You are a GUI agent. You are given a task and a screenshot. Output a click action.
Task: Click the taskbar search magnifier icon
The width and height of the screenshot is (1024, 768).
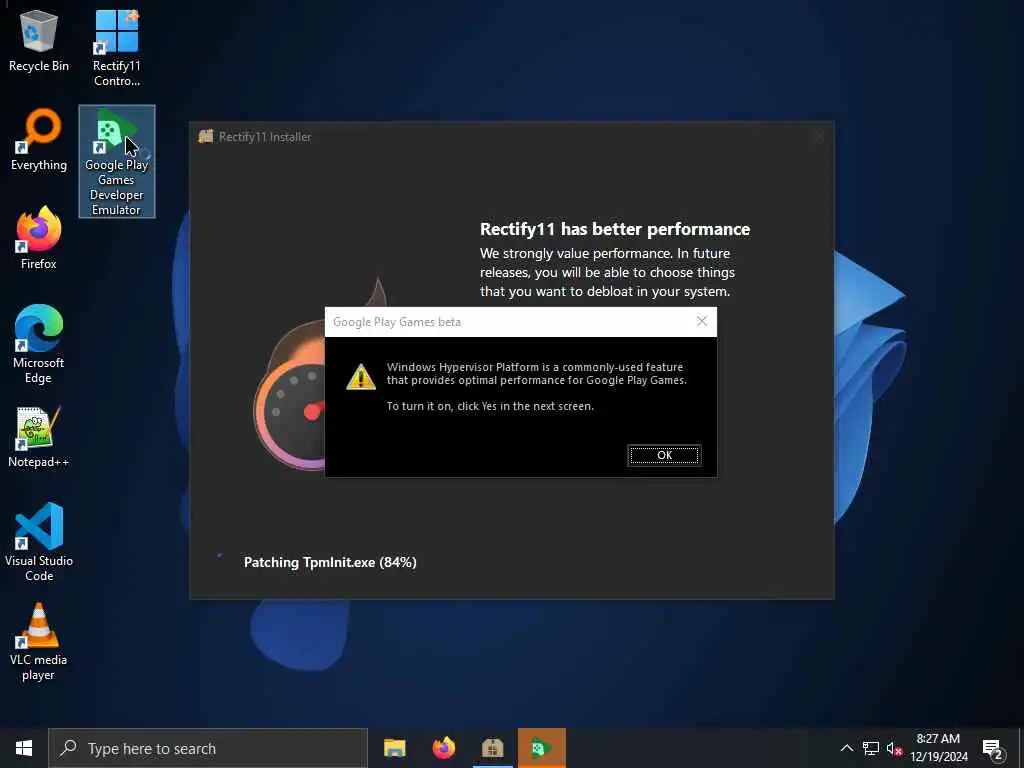pyautogui.click(x=69, y=748)
